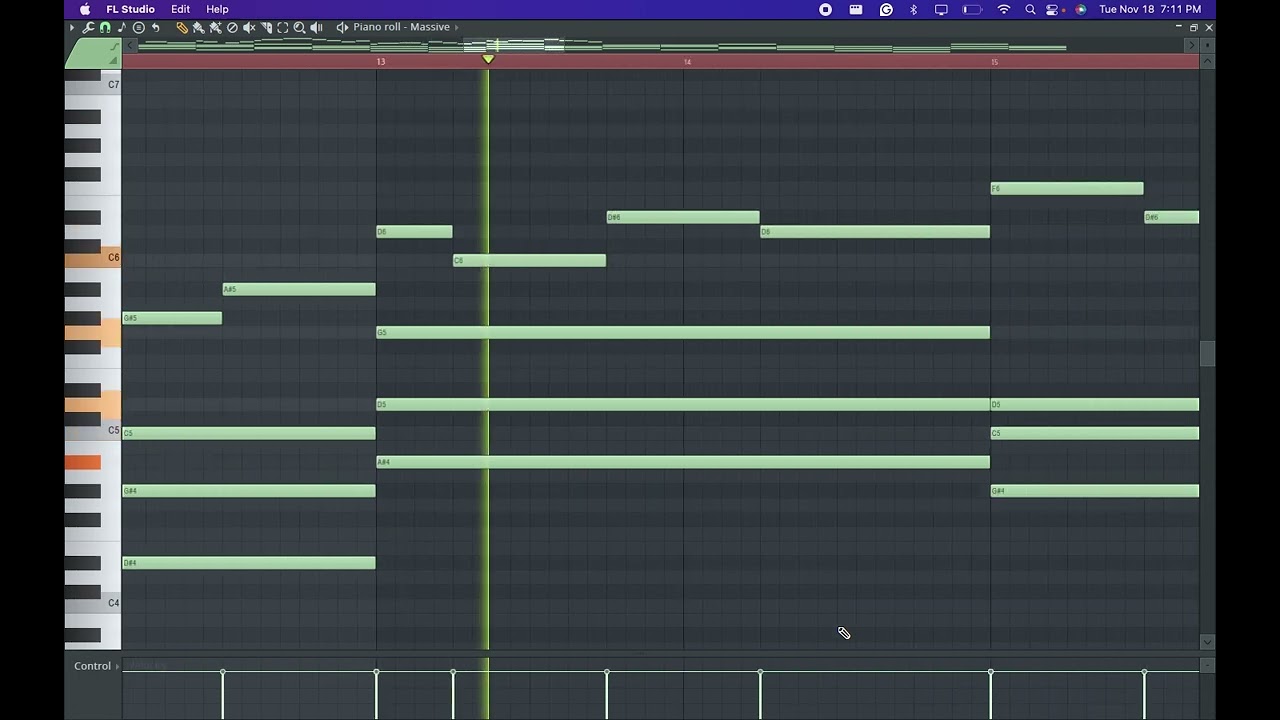This screenshot has height=720, width=1280.
Task: Click the playhead position marker on ruler
Action: tap(488, 60)
